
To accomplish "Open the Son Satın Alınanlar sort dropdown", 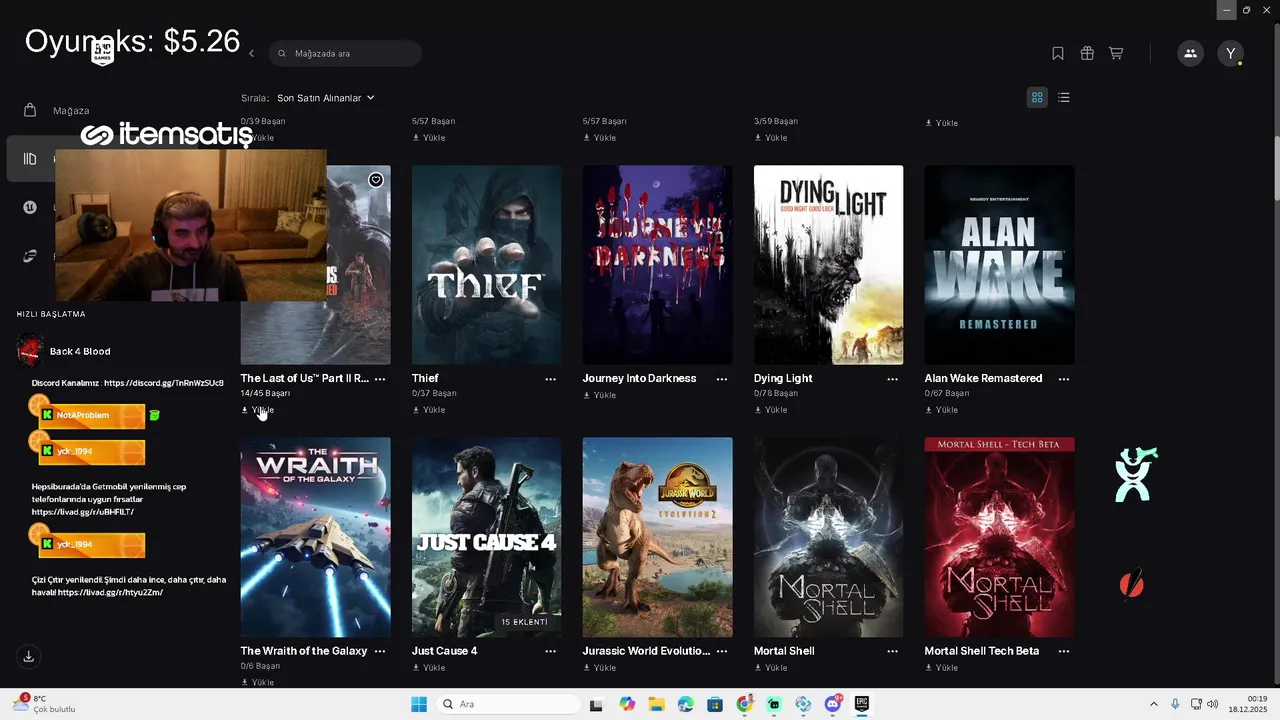I will (x=326, y=98).
